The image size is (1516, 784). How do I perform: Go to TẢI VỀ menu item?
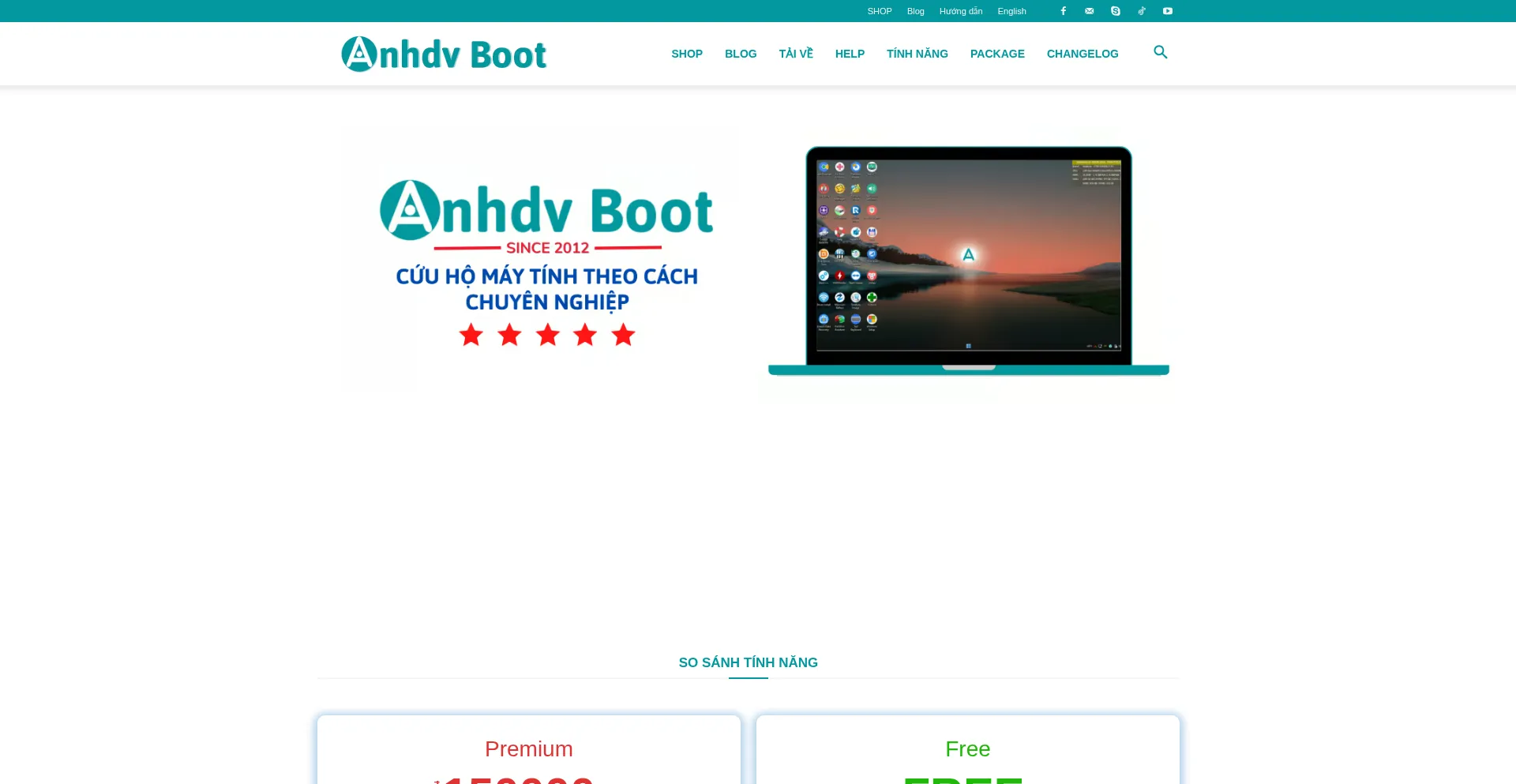pos(796,54)
